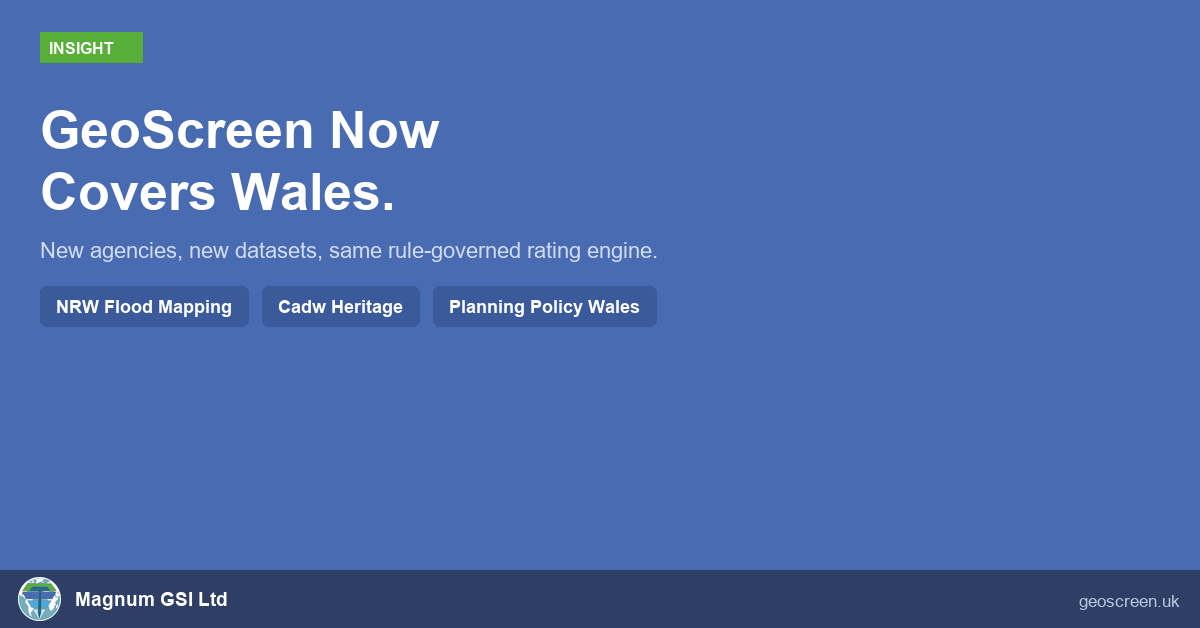Select the Cadw Heritage tag

341,307
